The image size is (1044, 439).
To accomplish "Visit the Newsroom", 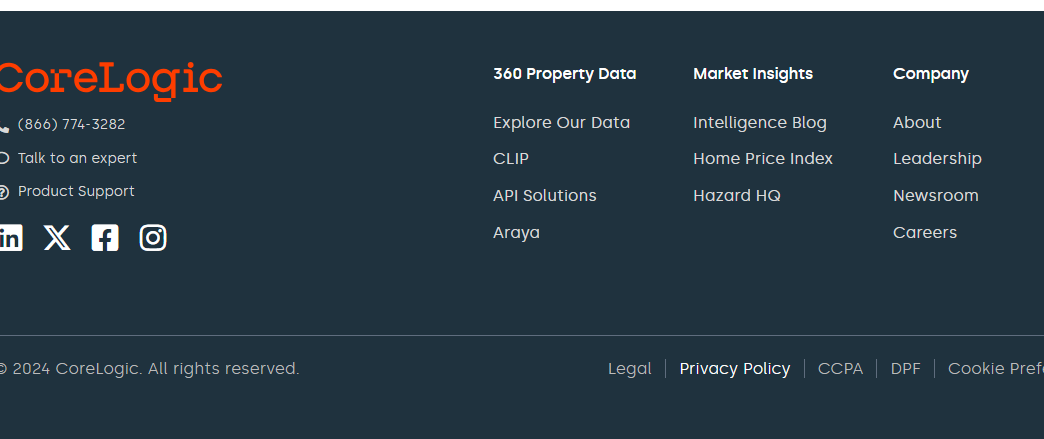I will click(935, 196).
